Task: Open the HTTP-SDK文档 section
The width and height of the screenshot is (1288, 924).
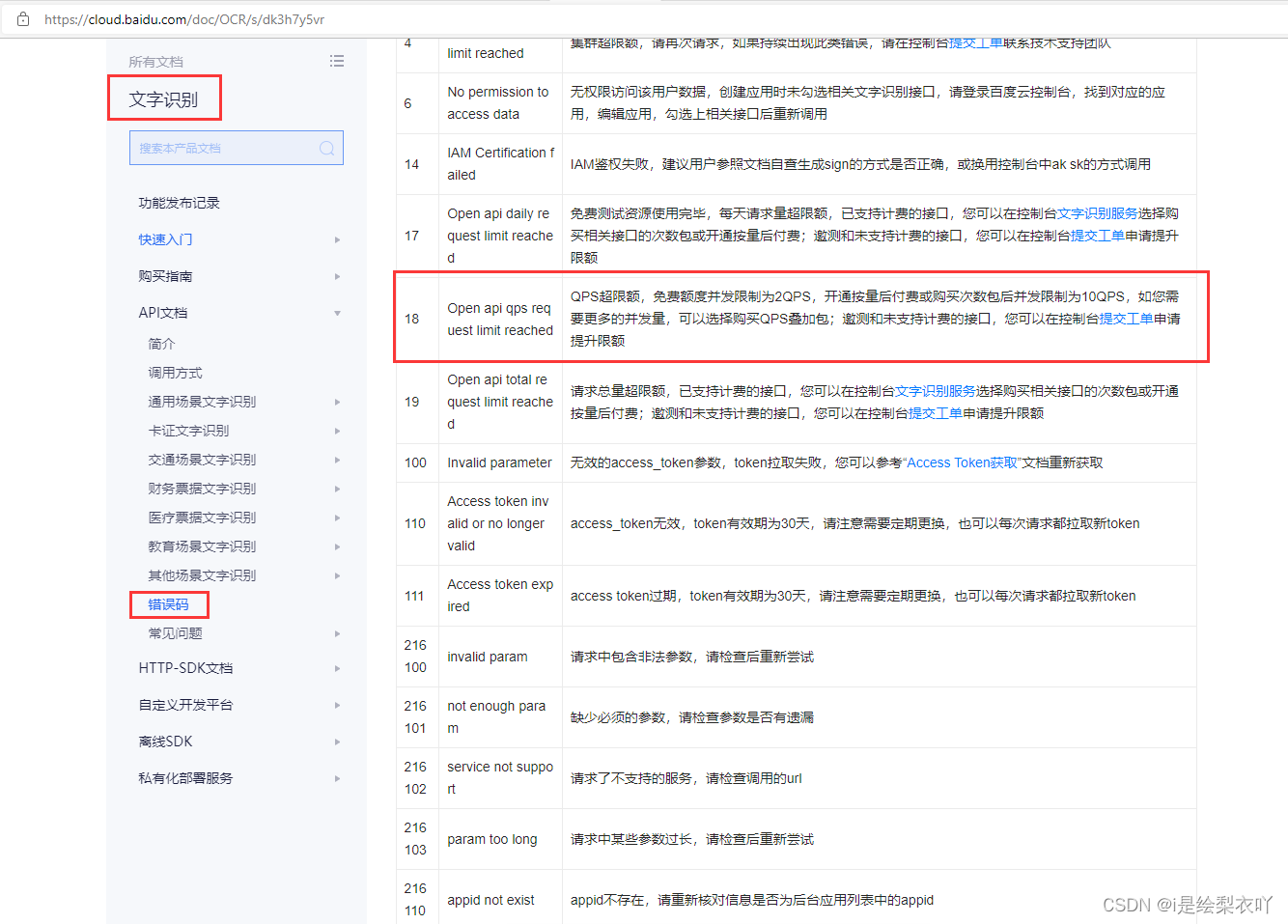Action: pyautogui.click(x=185, y=668)
